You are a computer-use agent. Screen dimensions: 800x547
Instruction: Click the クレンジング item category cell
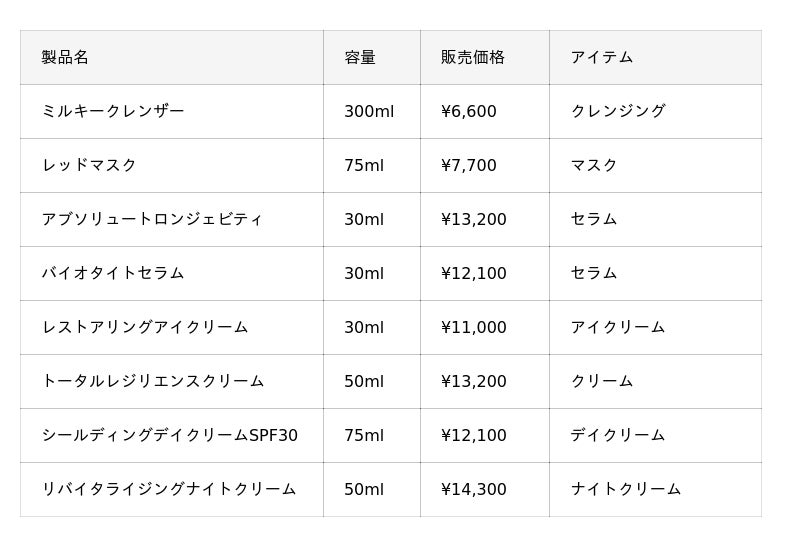(x=618, y=112)
